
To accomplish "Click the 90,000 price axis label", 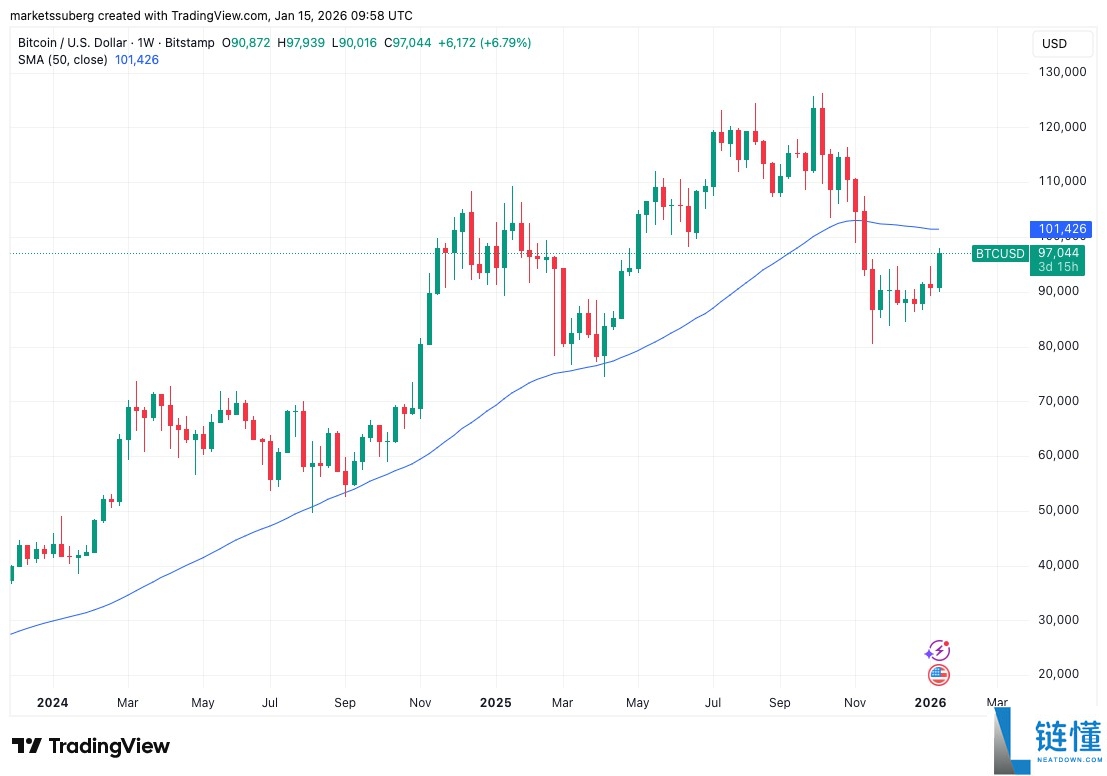I will pos(1058,291).
